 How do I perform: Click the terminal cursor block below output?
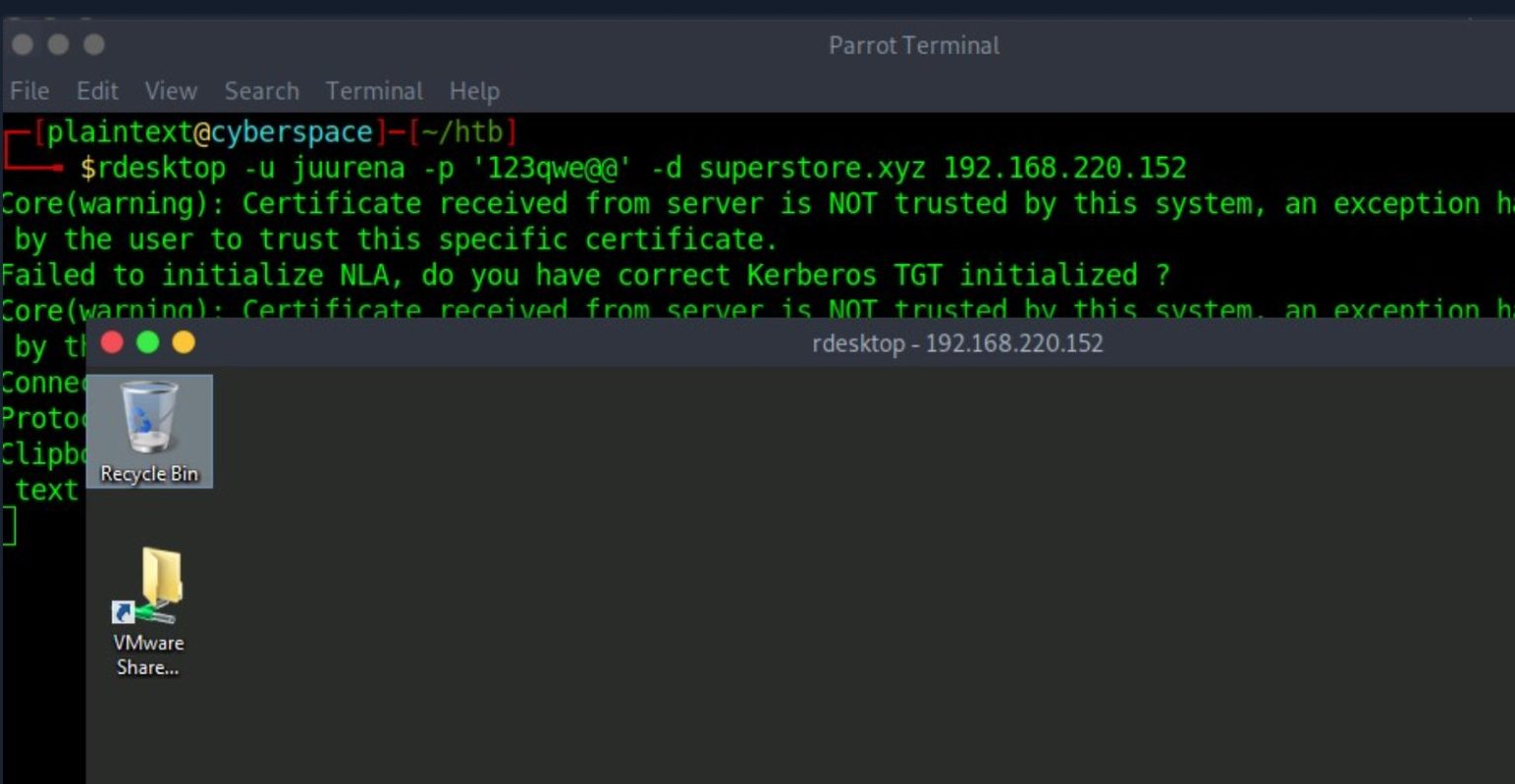coord(9,526)
